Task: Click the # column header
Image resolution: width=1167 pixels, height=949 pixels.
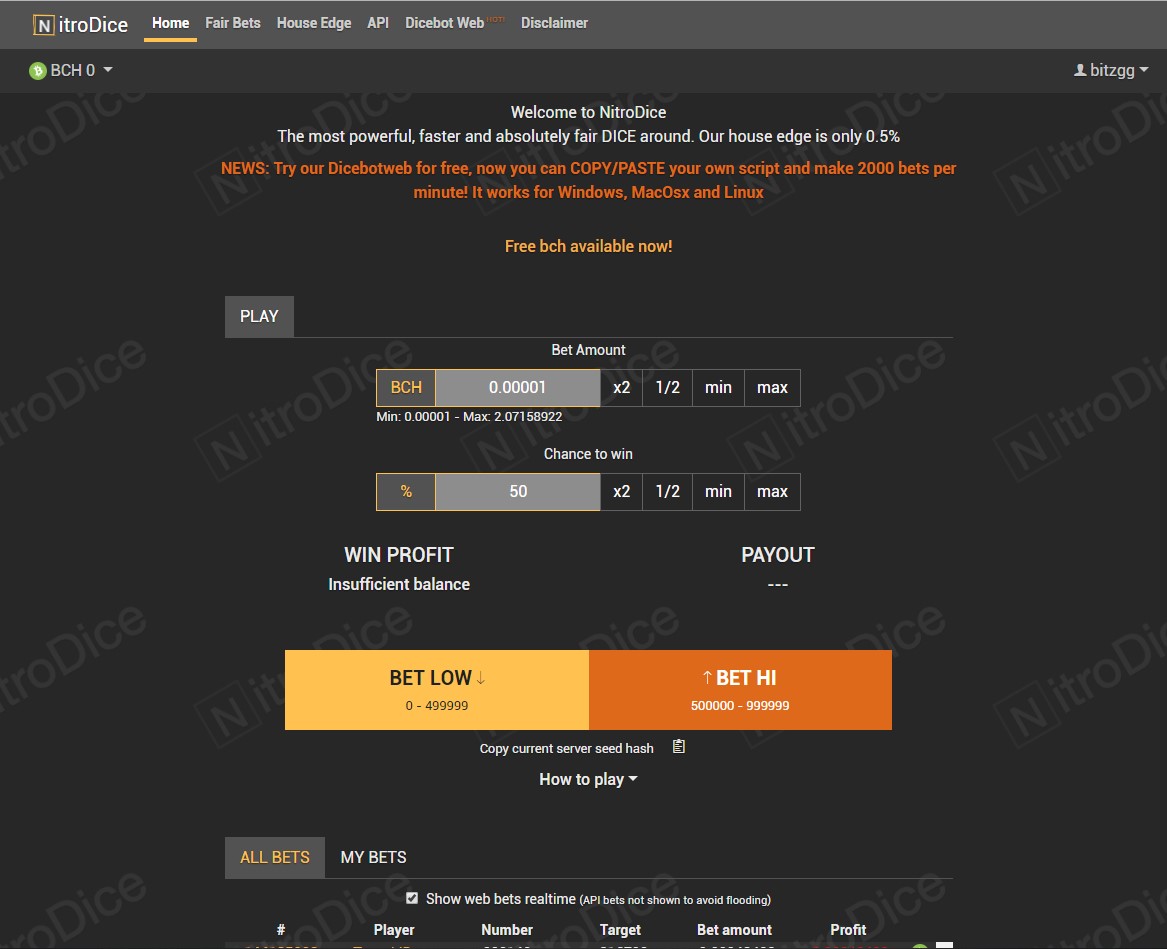Action: 281,930
